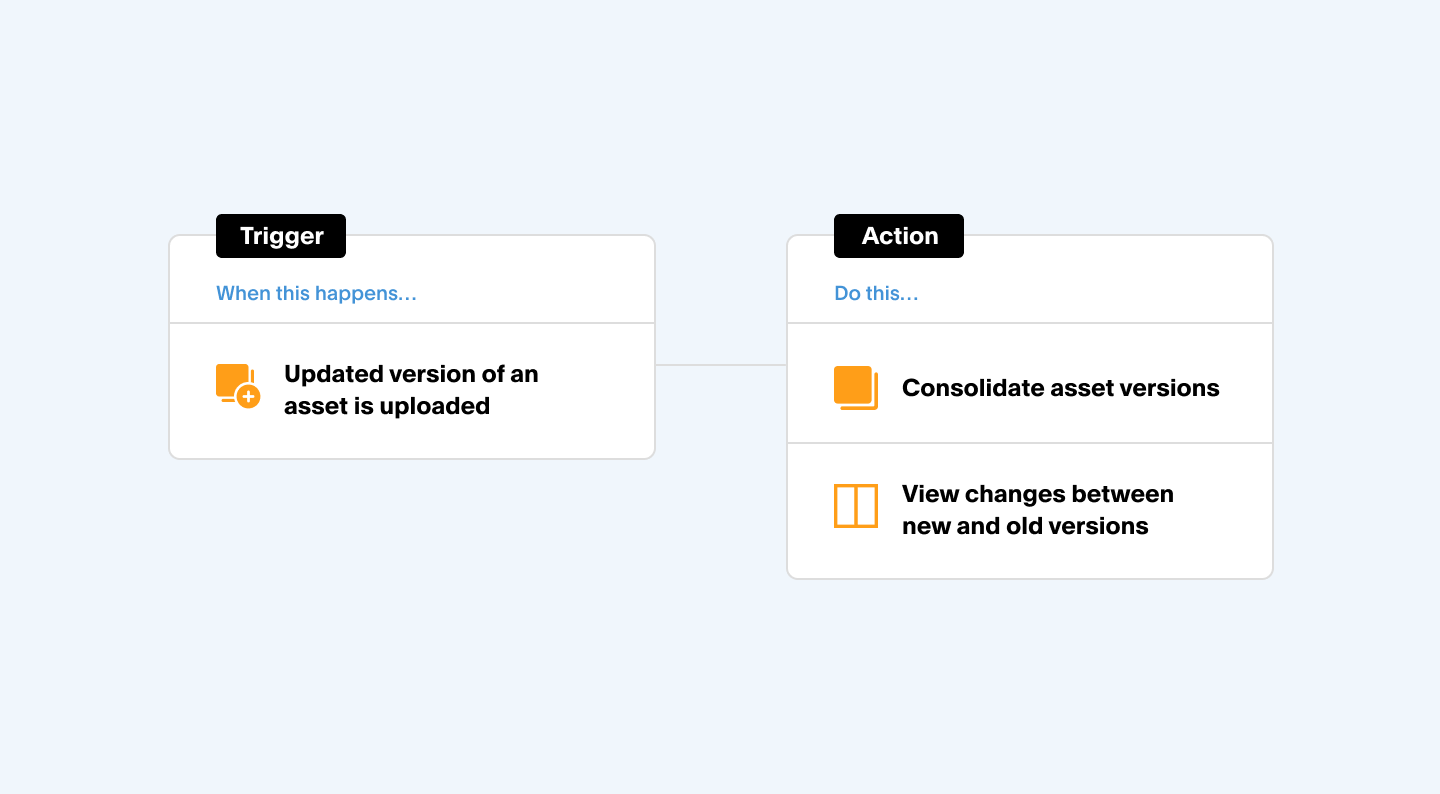Select the consolidate asset versions row

click(1030, 383)
